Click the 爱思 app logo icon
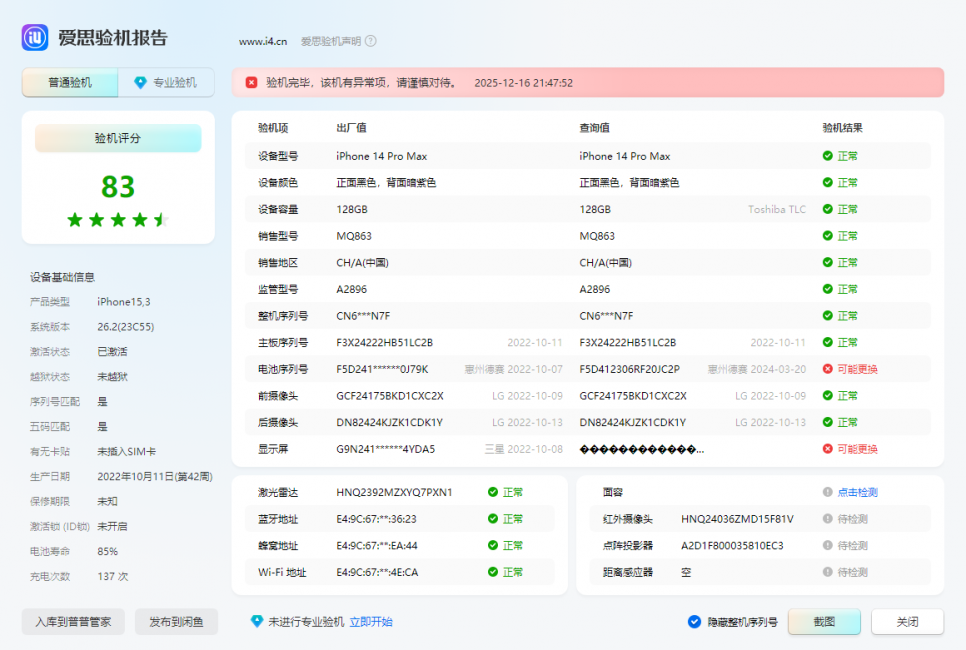The width and height of the screenshot is (966, 650). [x=36, y=38]
